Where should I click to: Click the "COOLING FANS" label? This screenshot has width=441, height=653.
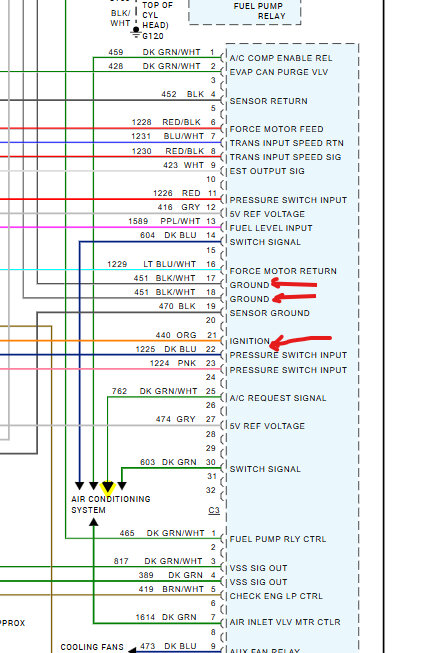point(92,647)
